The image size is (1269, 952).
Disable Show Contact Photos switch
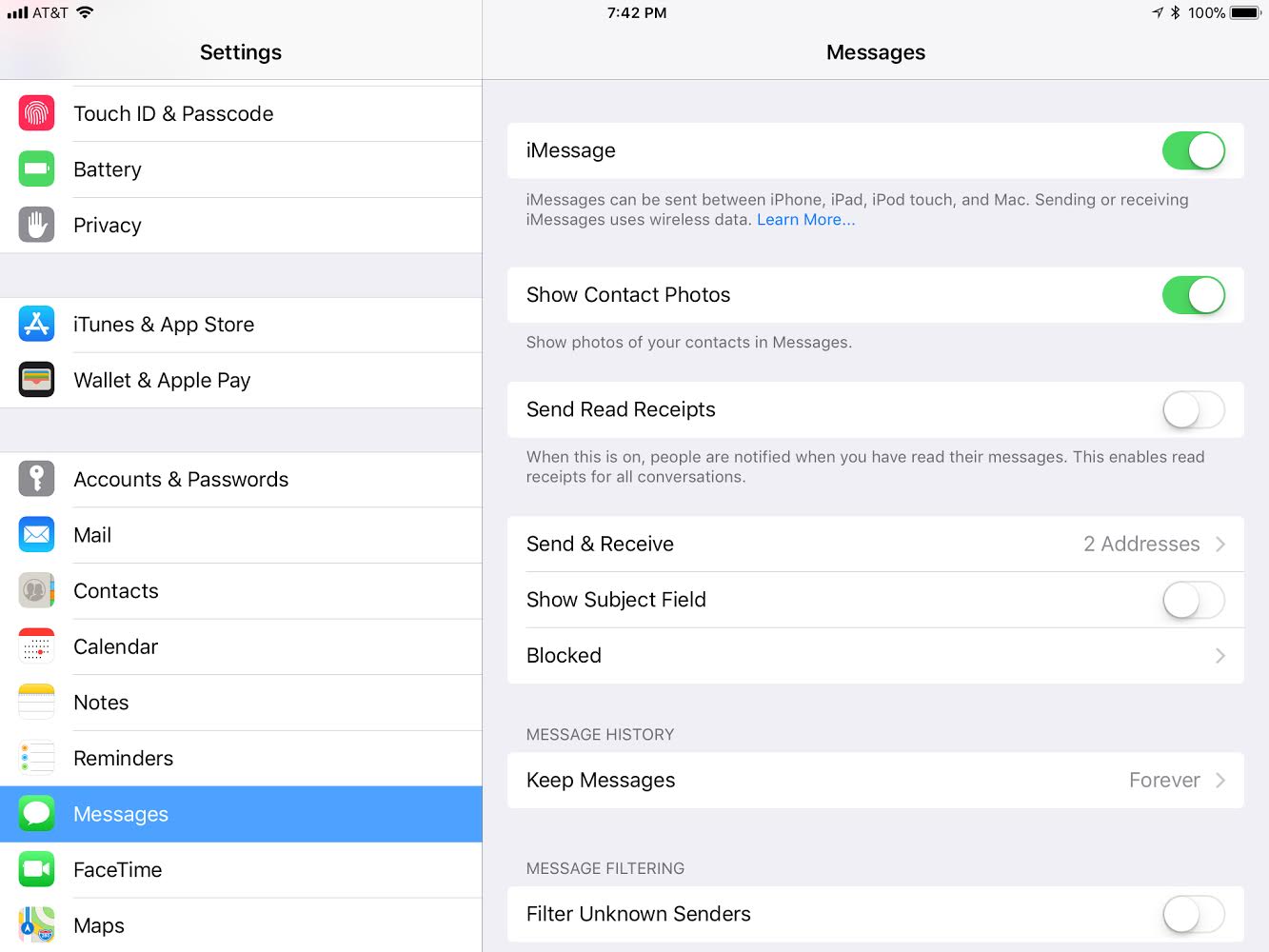click(x=1194, y=295)
